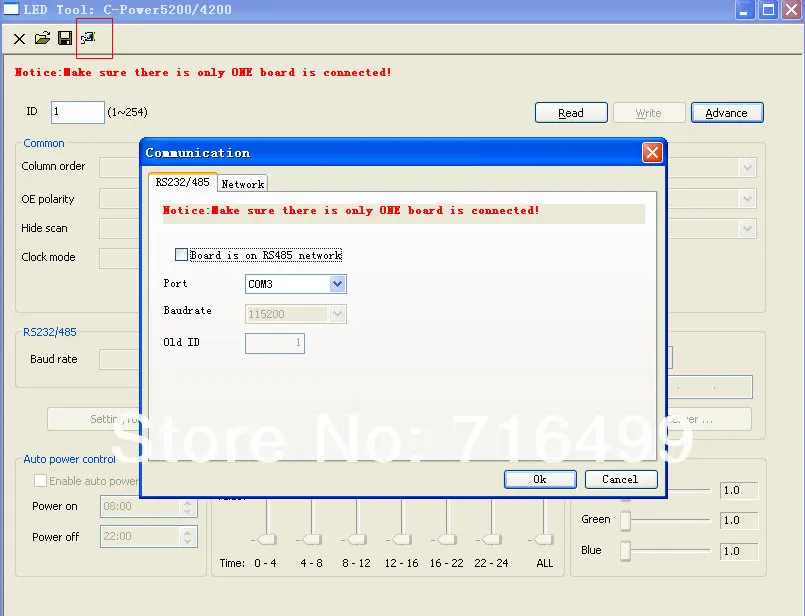Maximize the LED Tool window
This screenshot has width=805, height=616.
769,10
